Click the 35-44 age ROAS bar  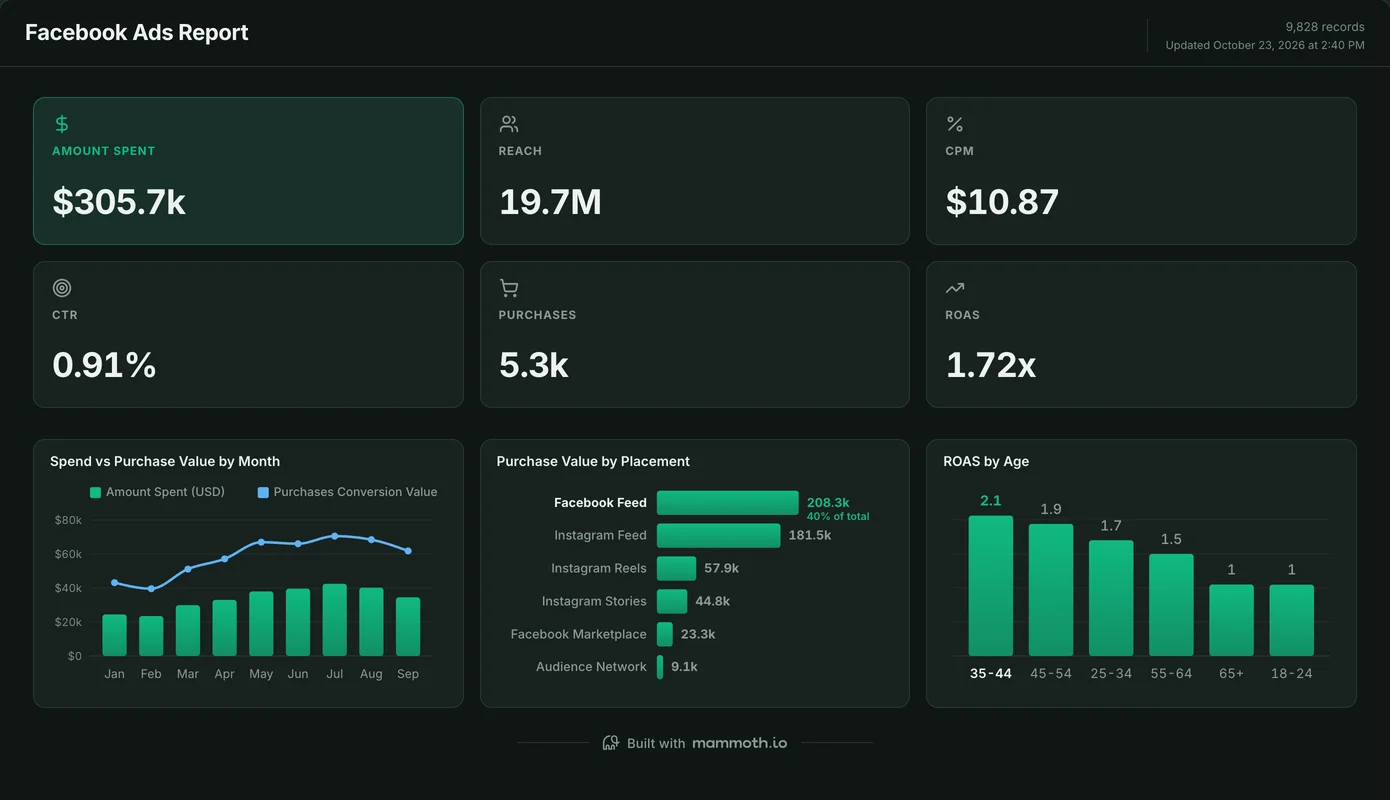(991, 586)
